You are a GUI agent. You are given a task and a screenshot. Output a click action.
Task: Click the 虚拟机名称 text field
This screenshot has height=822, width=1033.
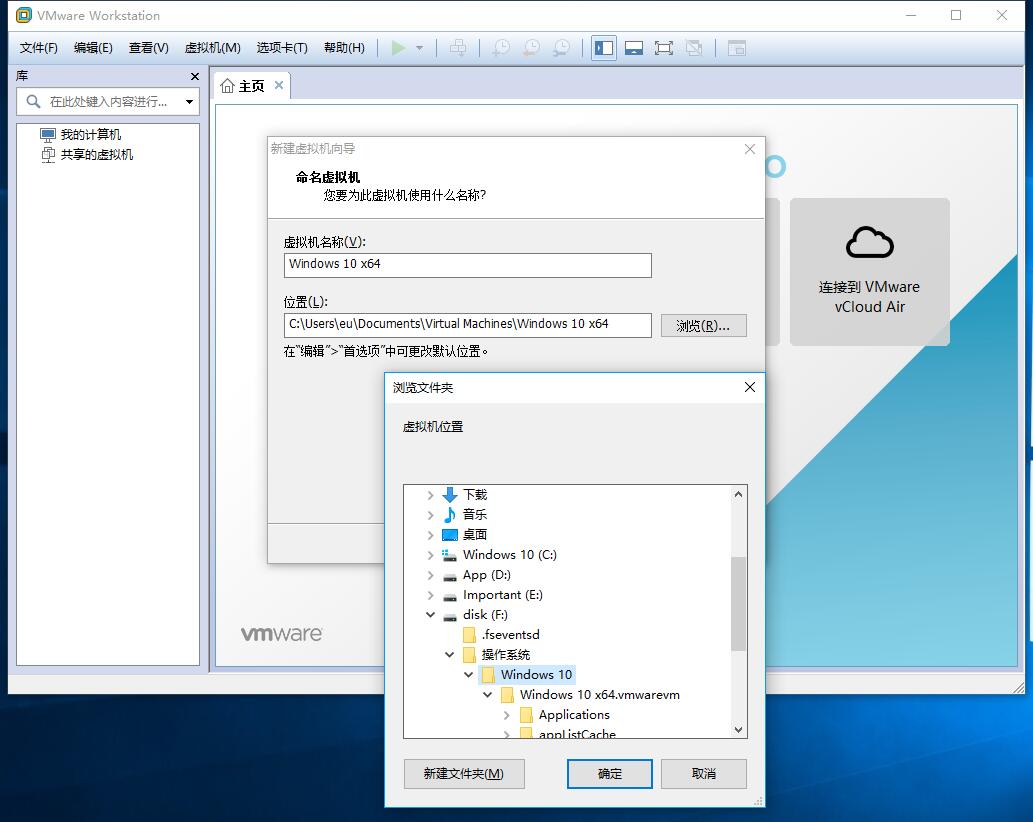[468, 265]
